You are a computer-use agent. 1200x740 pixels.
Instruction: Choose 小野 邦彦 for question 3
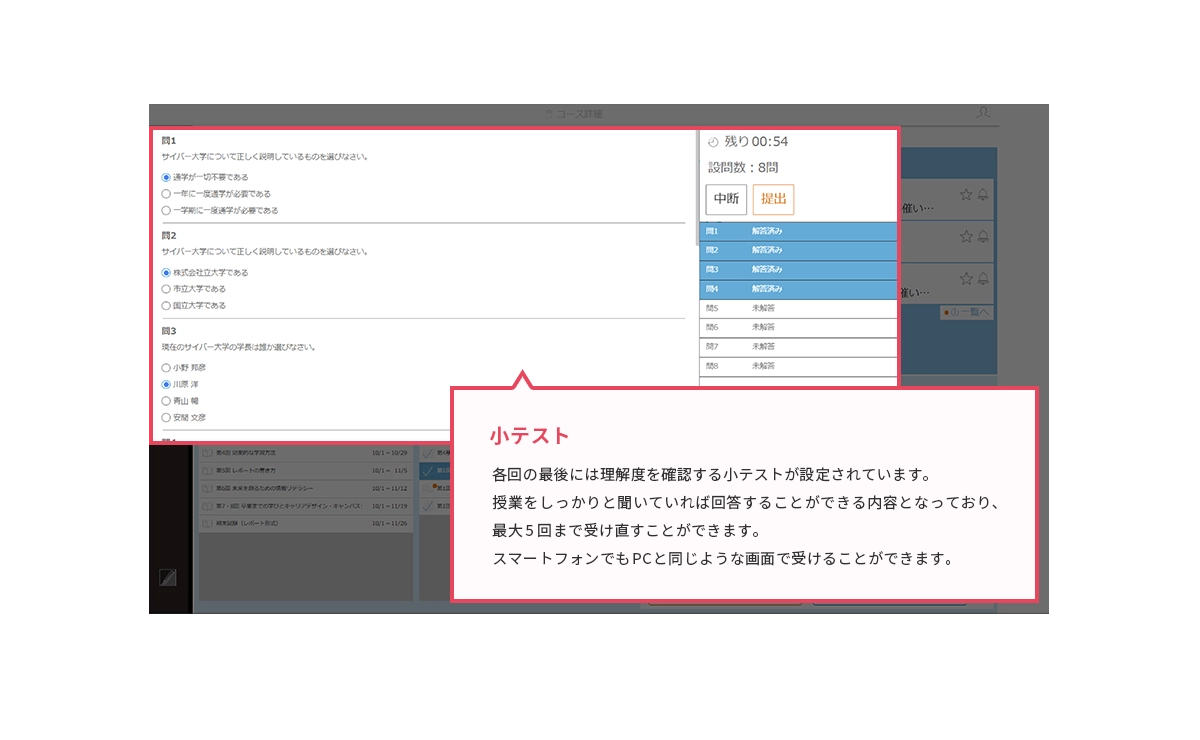tap(166, 368)
